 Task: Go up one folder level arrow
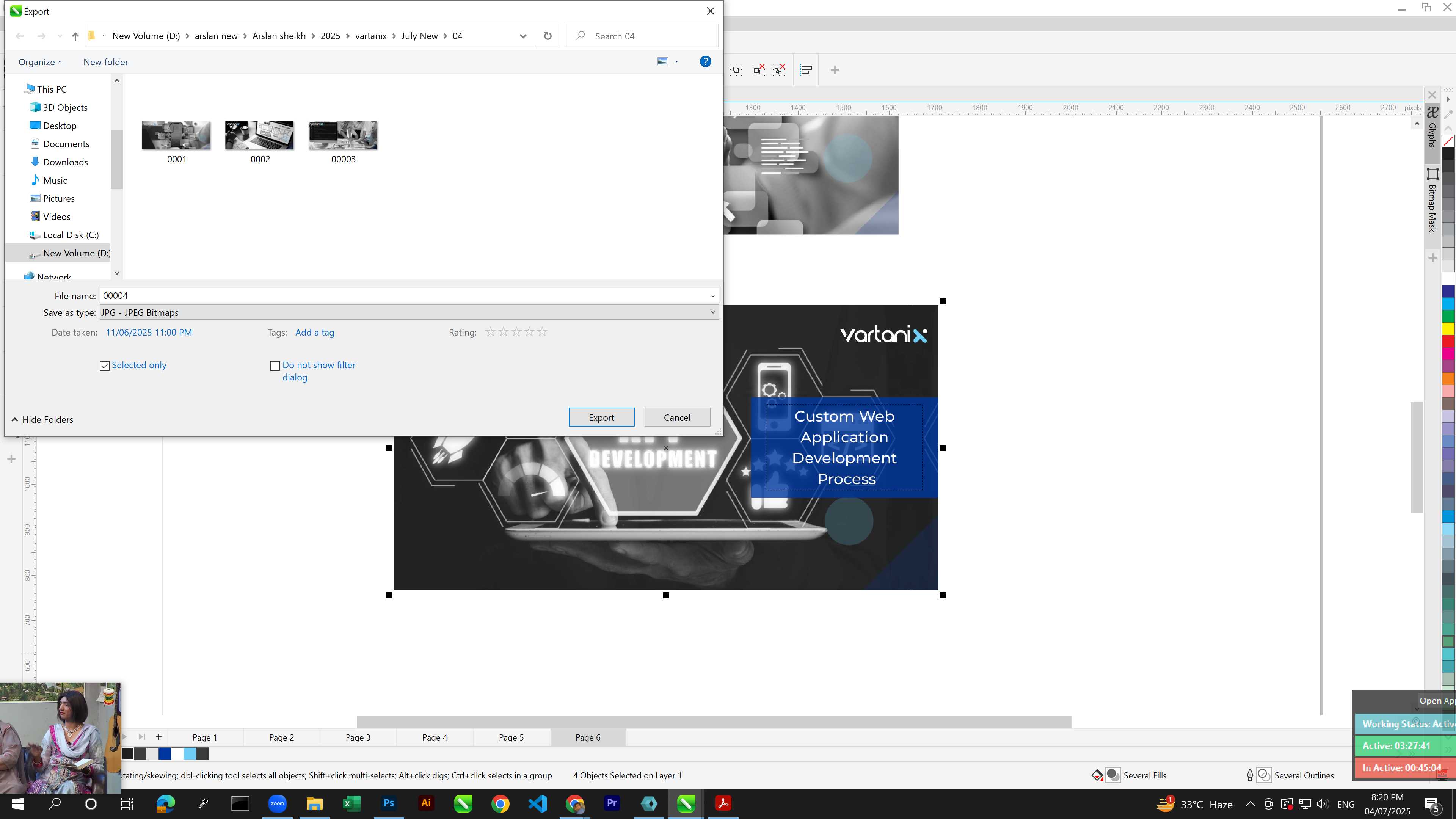75,36
